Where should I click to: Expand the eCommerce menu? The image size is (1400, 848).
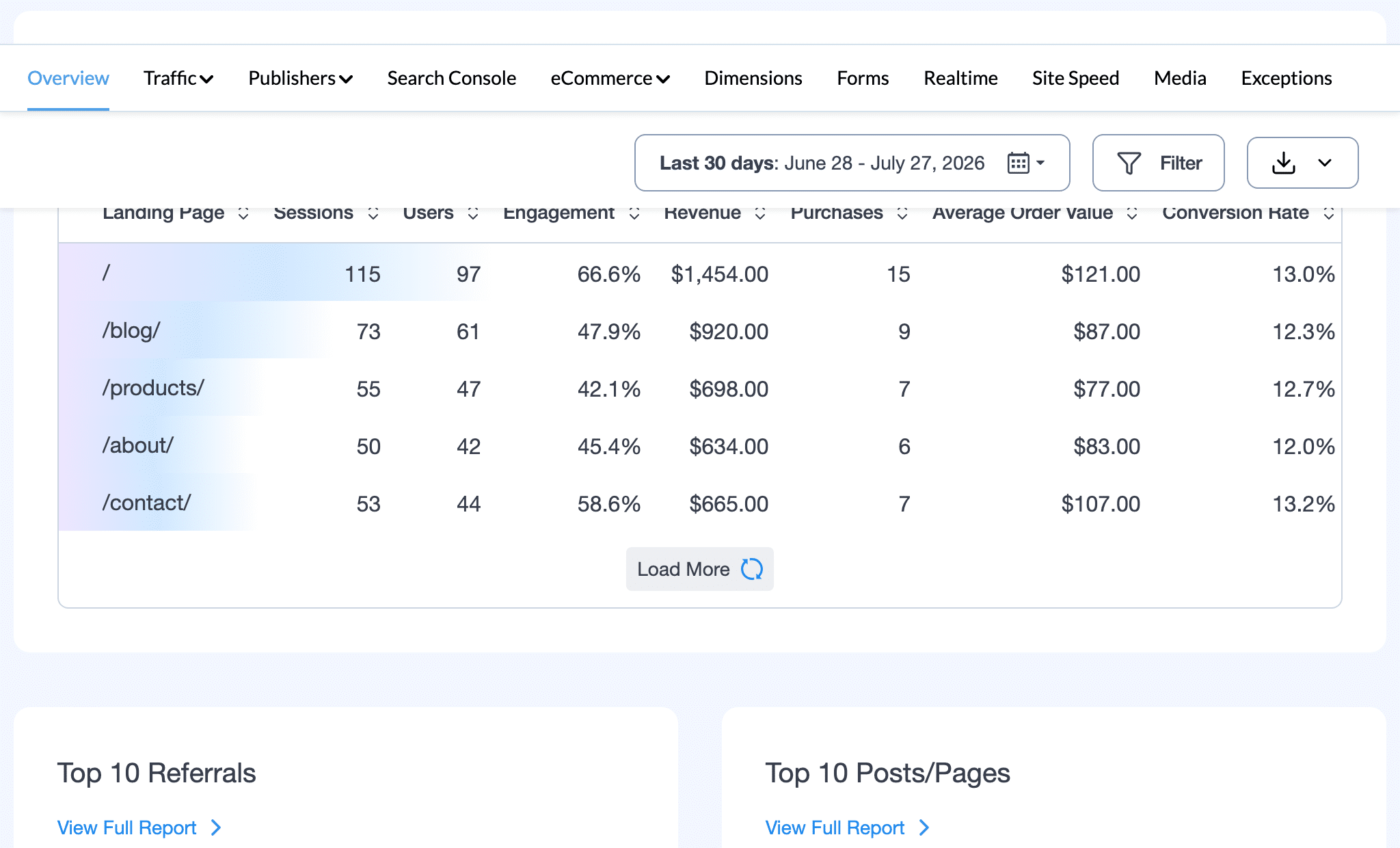[x=610, y=78]
